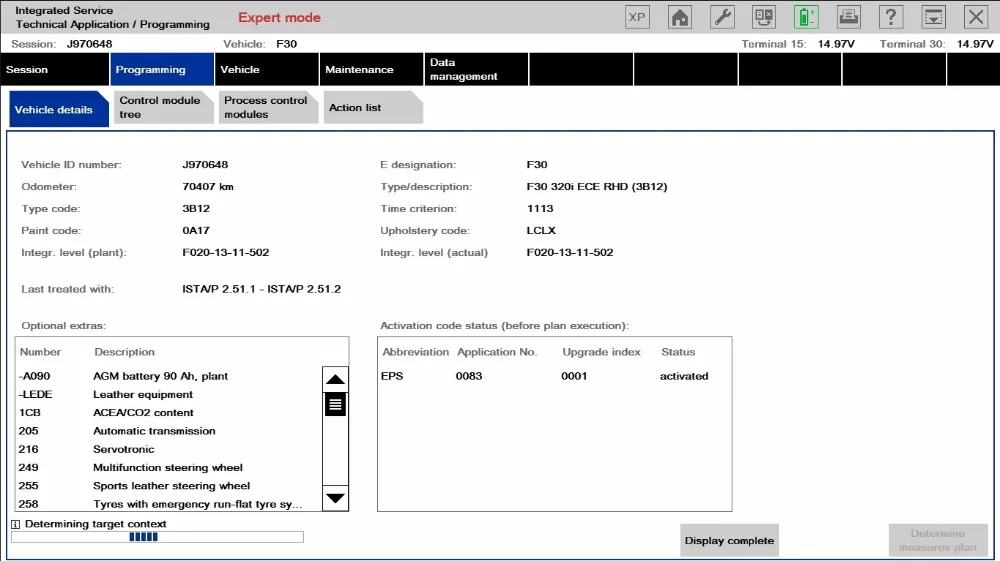Click the printer icon
Viewport: 1000px width, 561px height.
[x=849, y=17]
